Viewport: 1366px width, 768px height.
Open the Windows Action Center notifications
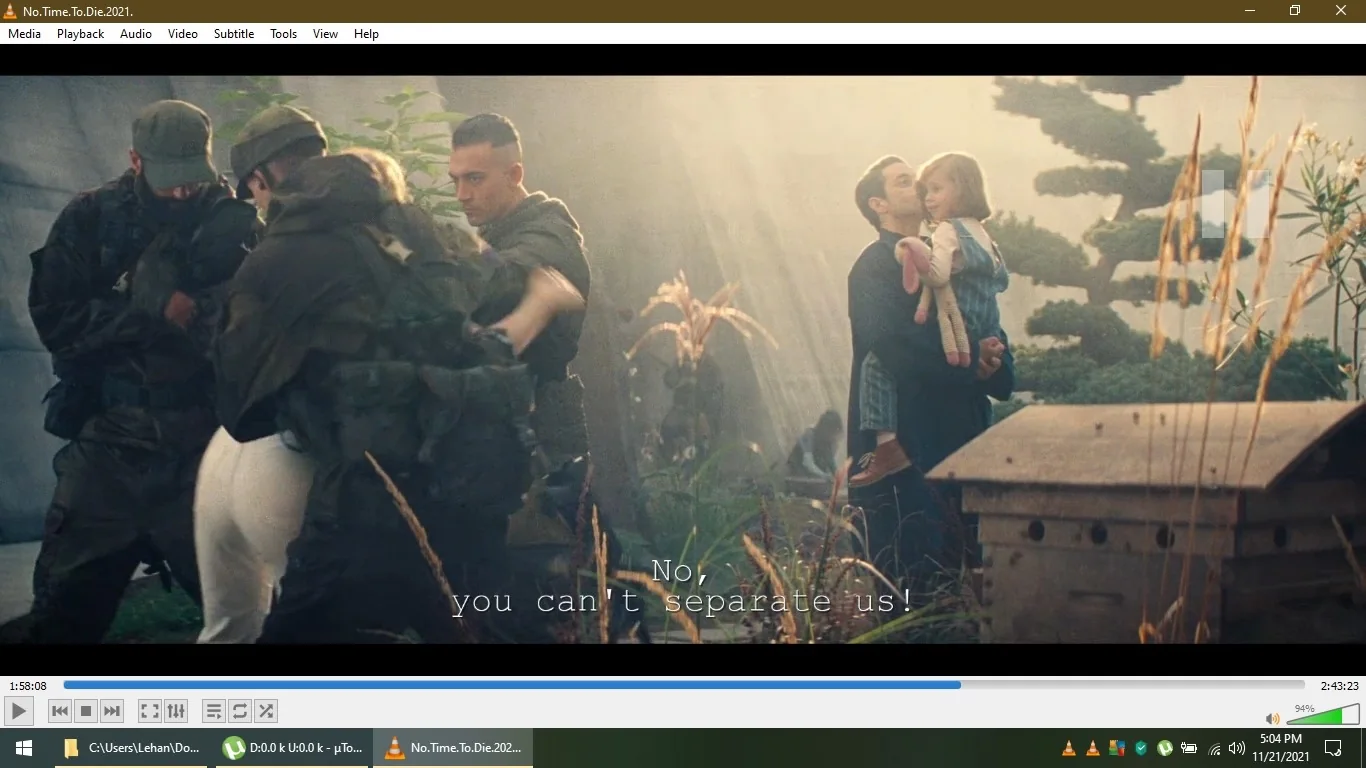tap(1333, 748)
